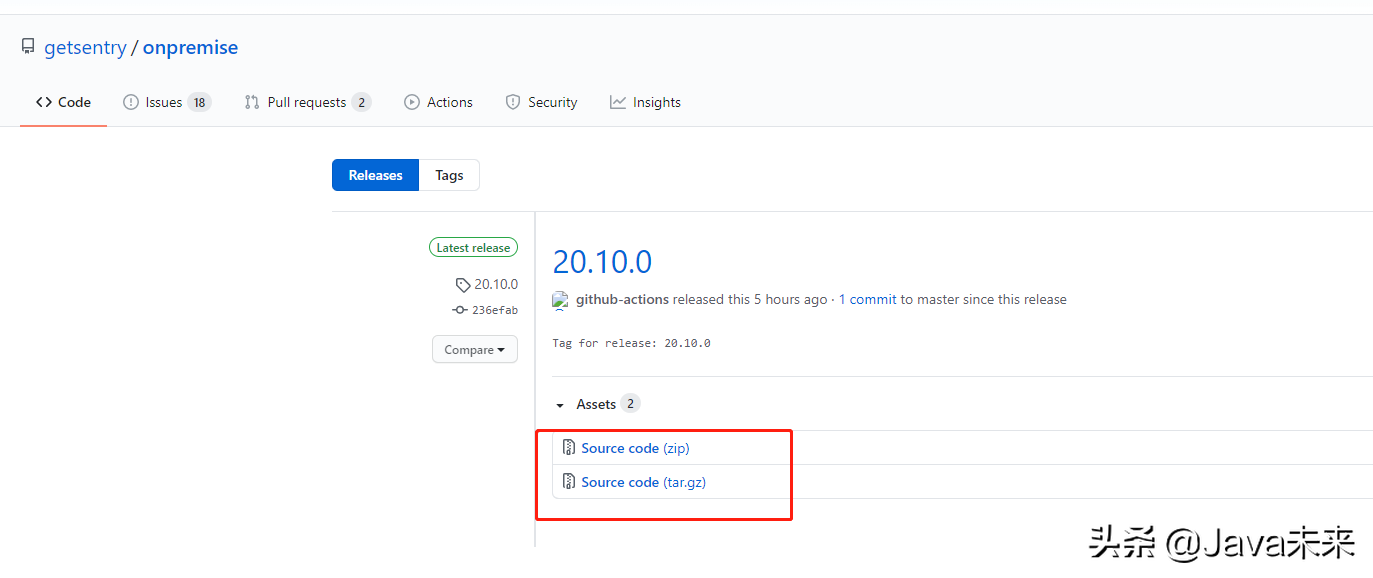This screenshot has width=1373, height=578.
Task: Click the tag icon beside 20.10.0
Action: point(463,285)
